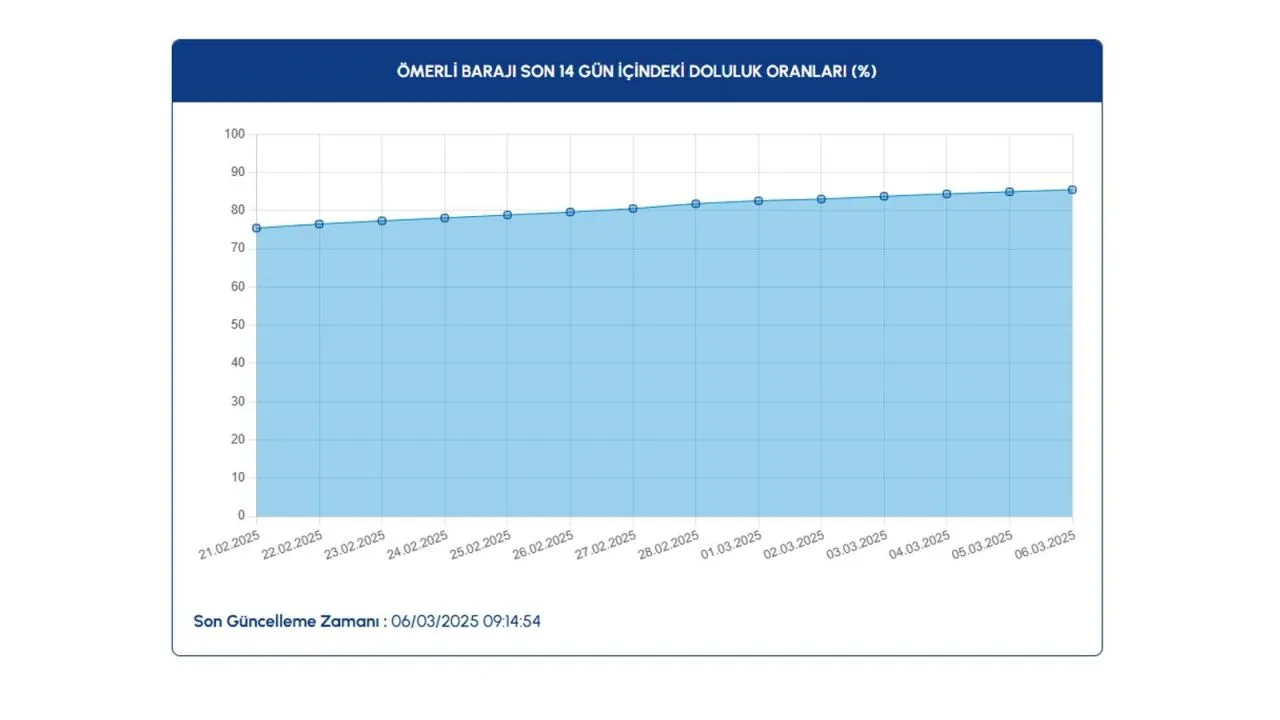Click the 30 y-axis label
This screenshot has width=1280, height=720.
(238, 401)
